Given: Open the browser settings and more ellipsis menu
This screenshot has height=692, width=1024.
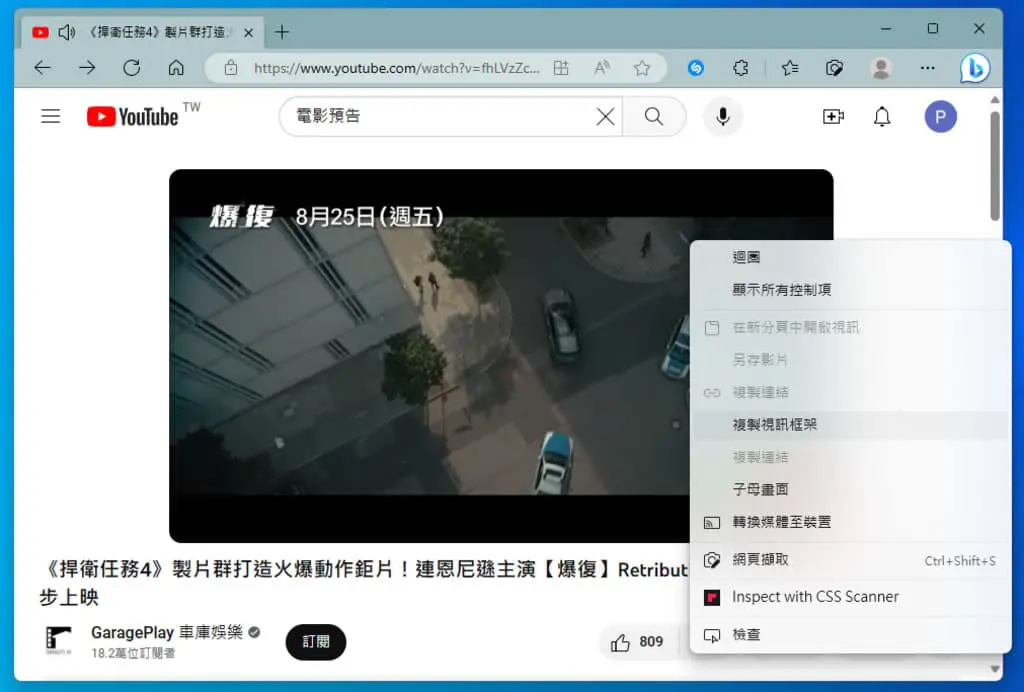Looking at the screenshot, I should (x=927, y=68).
